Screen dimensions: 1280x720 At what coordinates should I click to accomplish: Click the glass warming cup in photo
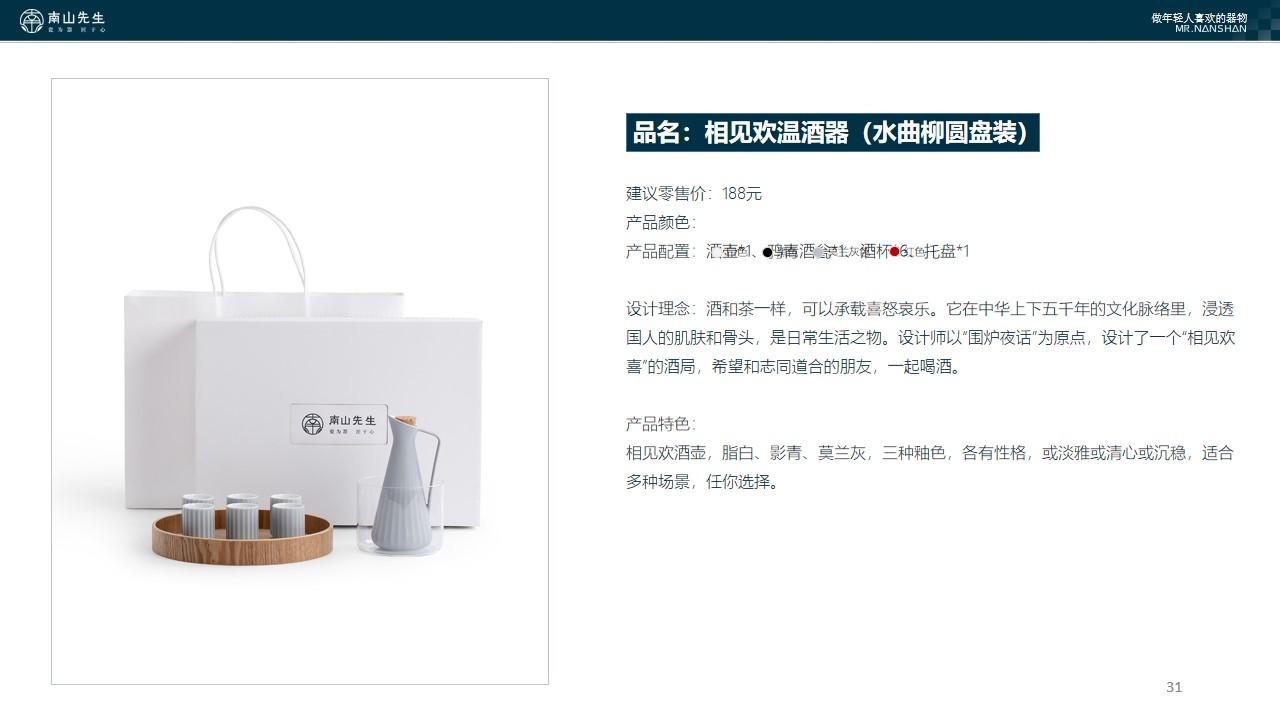400,515
